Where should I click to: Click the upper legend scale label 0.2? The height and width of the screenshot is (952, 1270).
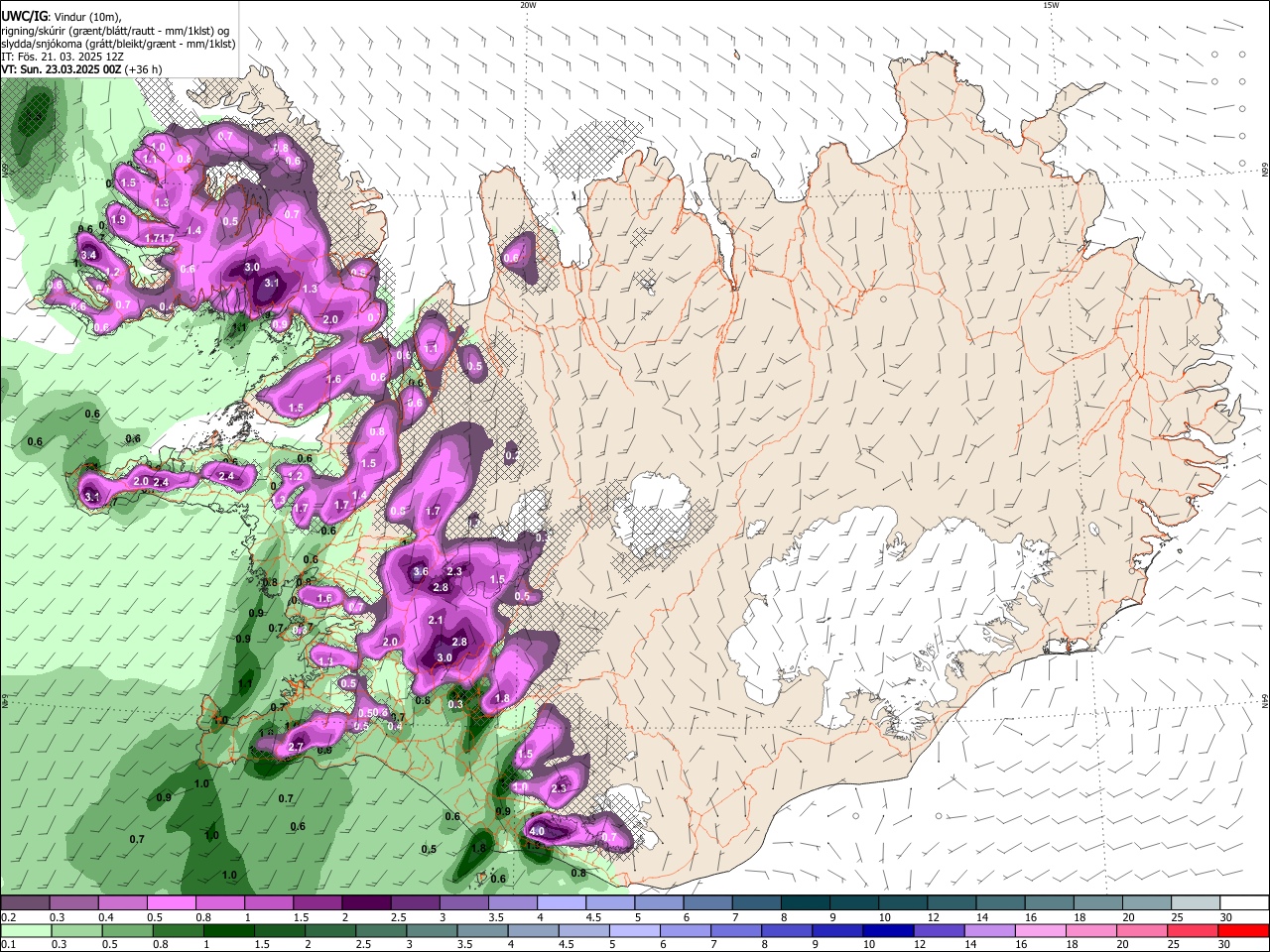click(7, 917)
